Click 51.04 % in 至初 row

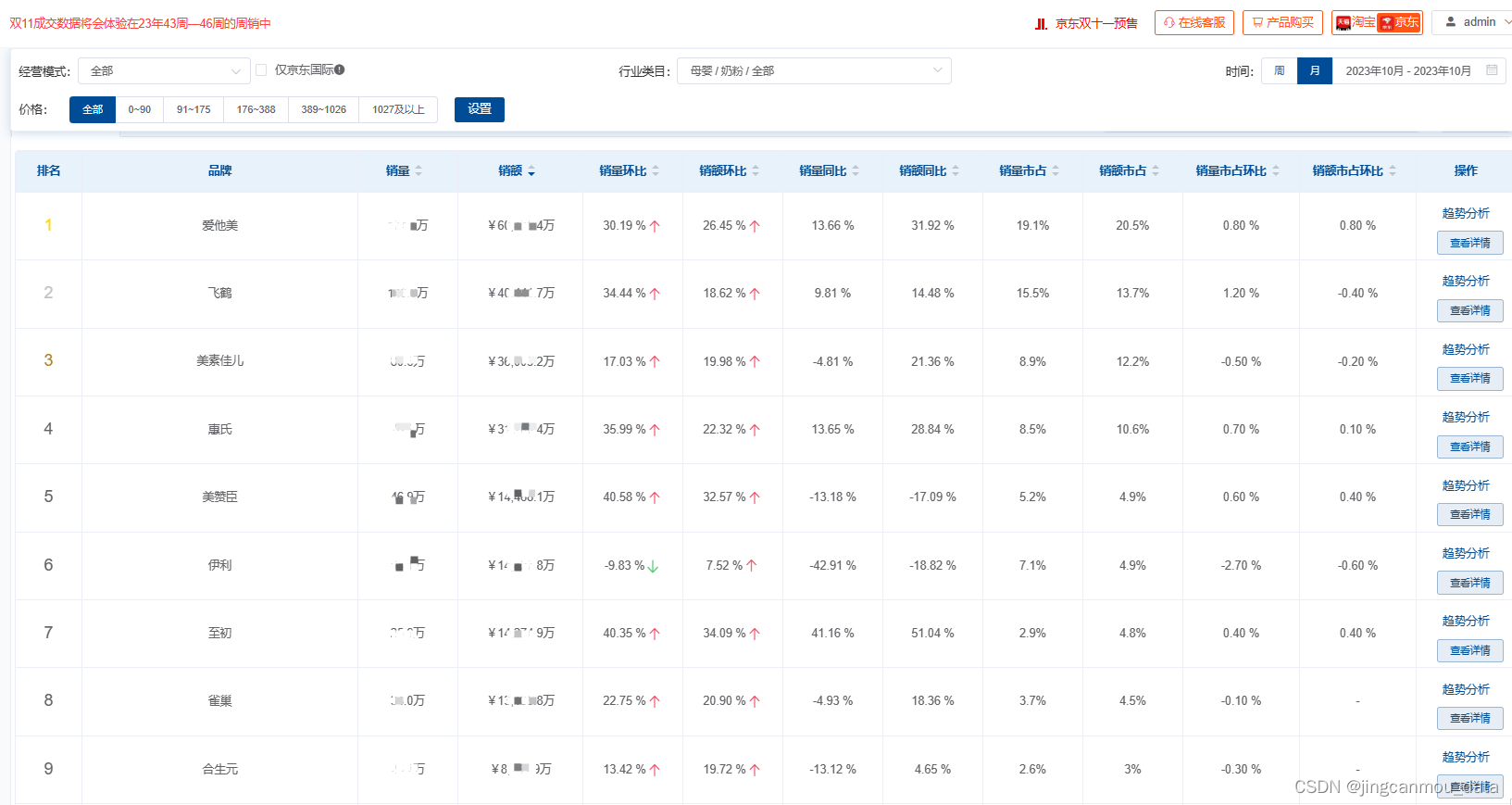click(x=932, y=633)
